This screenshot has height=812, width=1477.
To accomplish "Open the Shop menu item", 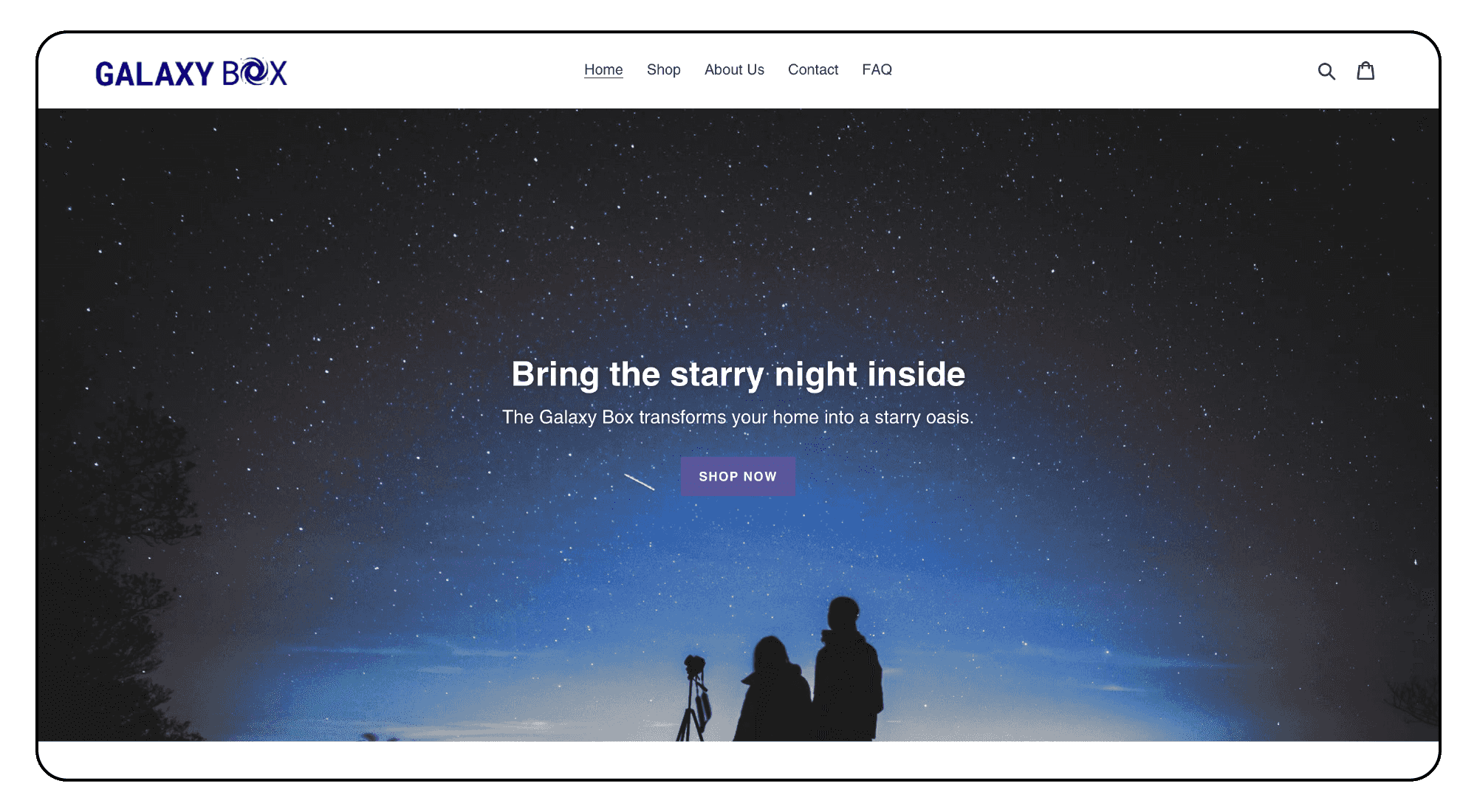I will pyautogui.click(x=663, y=69).
